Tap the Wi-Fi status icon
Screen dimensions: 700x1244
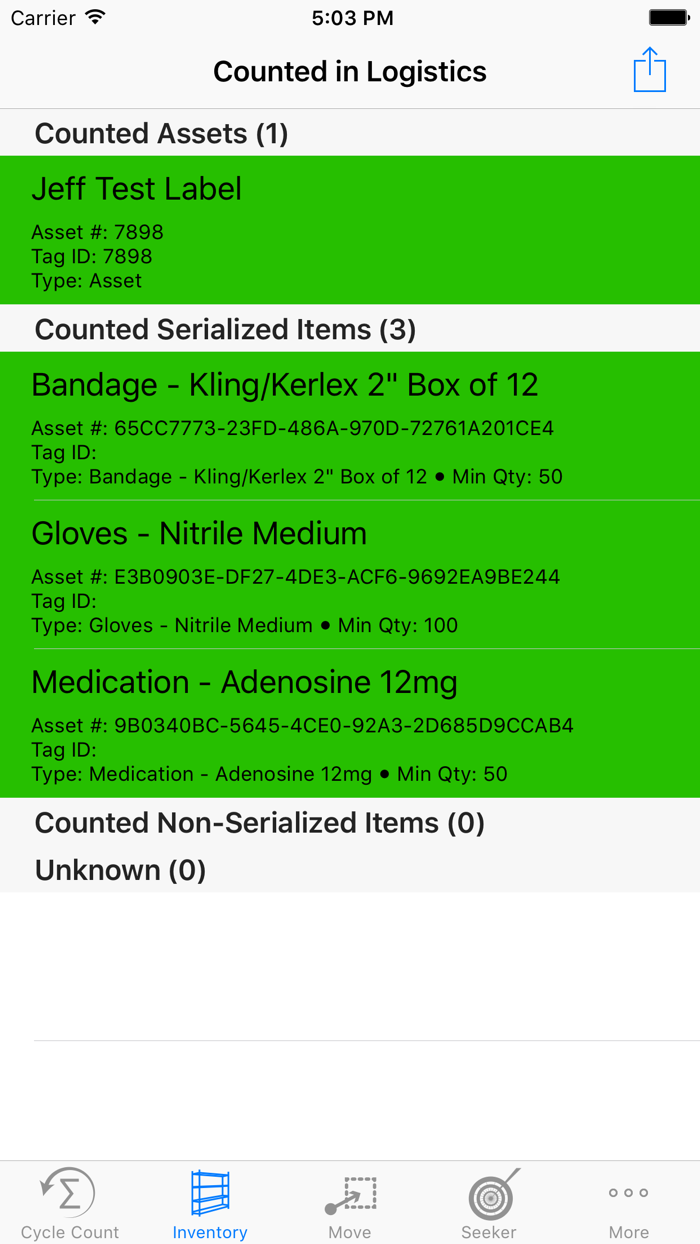coord(96,18)
